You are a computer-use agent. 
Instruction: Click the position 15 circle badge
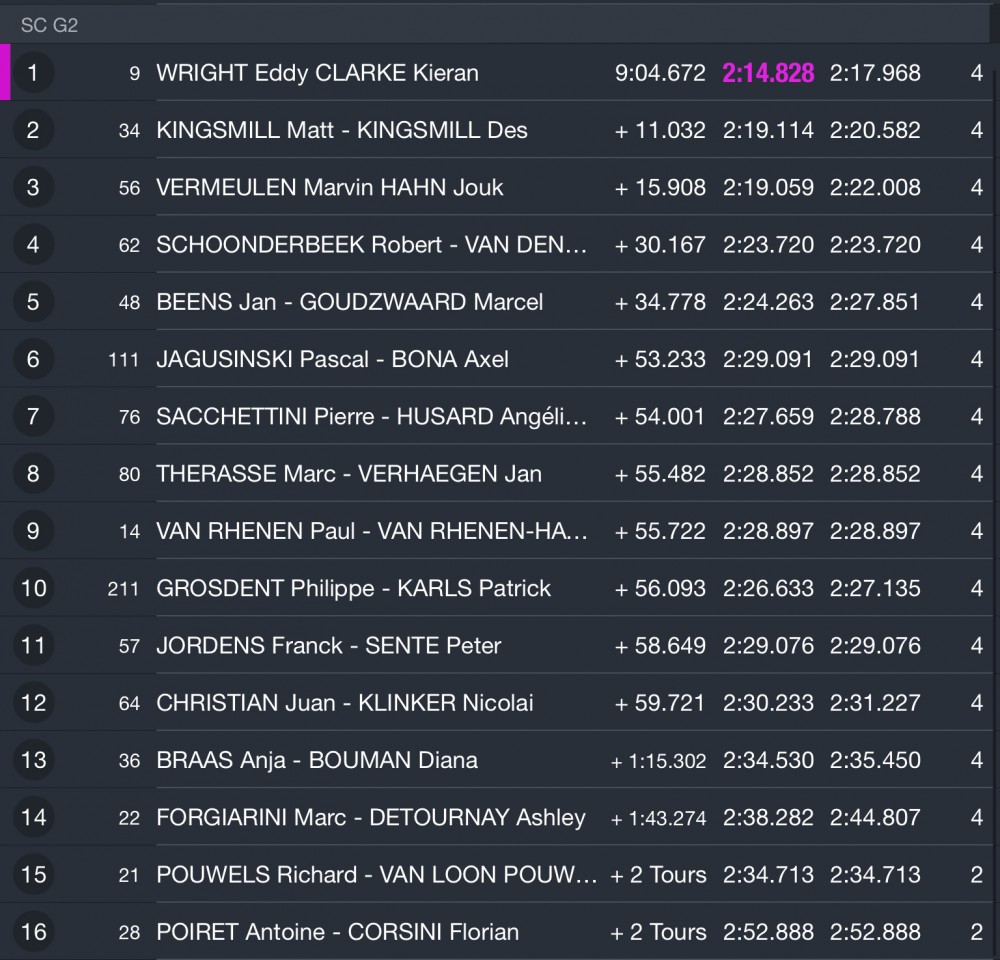(x=33, y=875)
